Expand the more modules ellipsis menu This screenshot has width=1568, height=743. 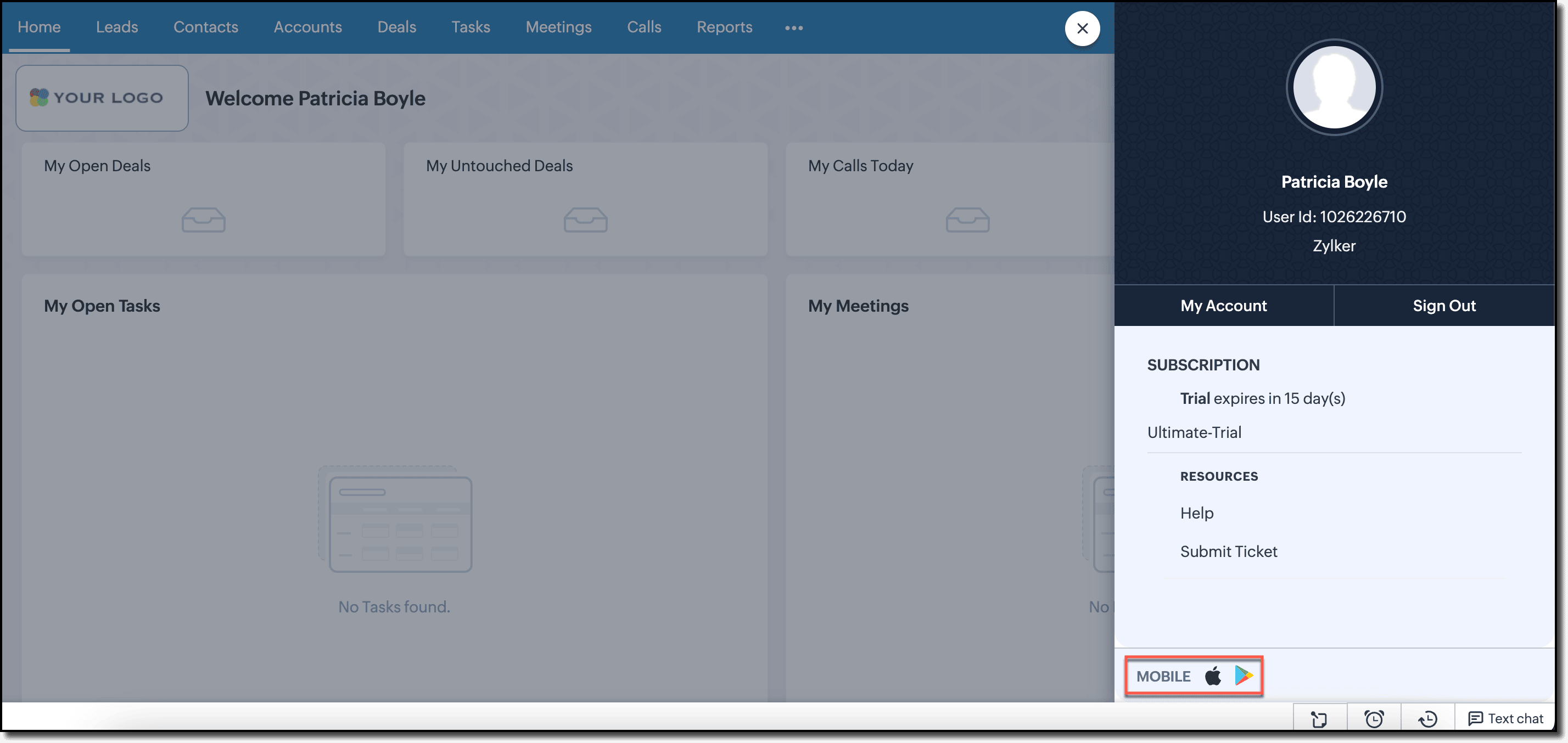(x=793, y=28)
